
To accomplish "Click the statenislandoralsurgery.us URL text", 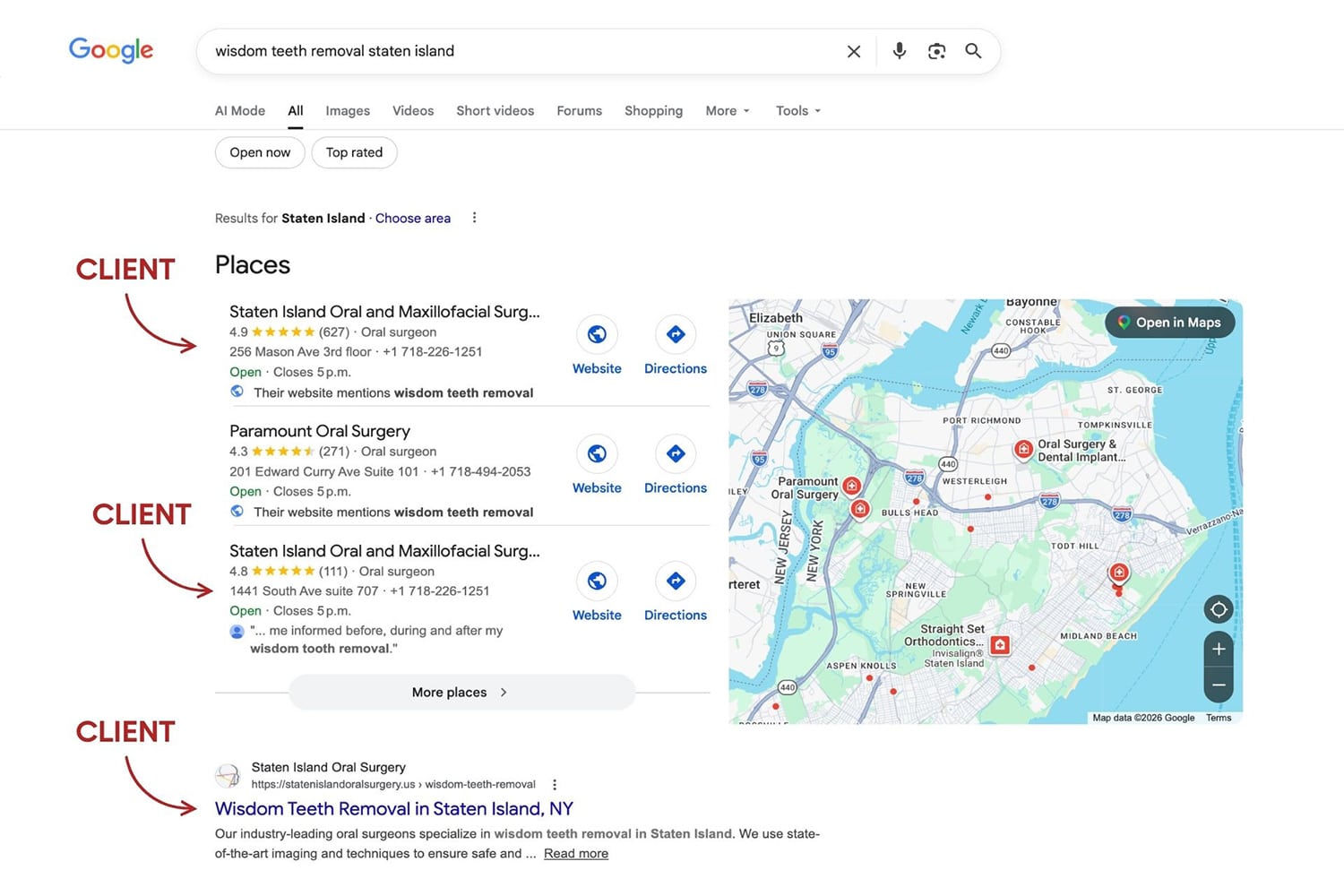I will pyautogui.click(x=393, y=784).
